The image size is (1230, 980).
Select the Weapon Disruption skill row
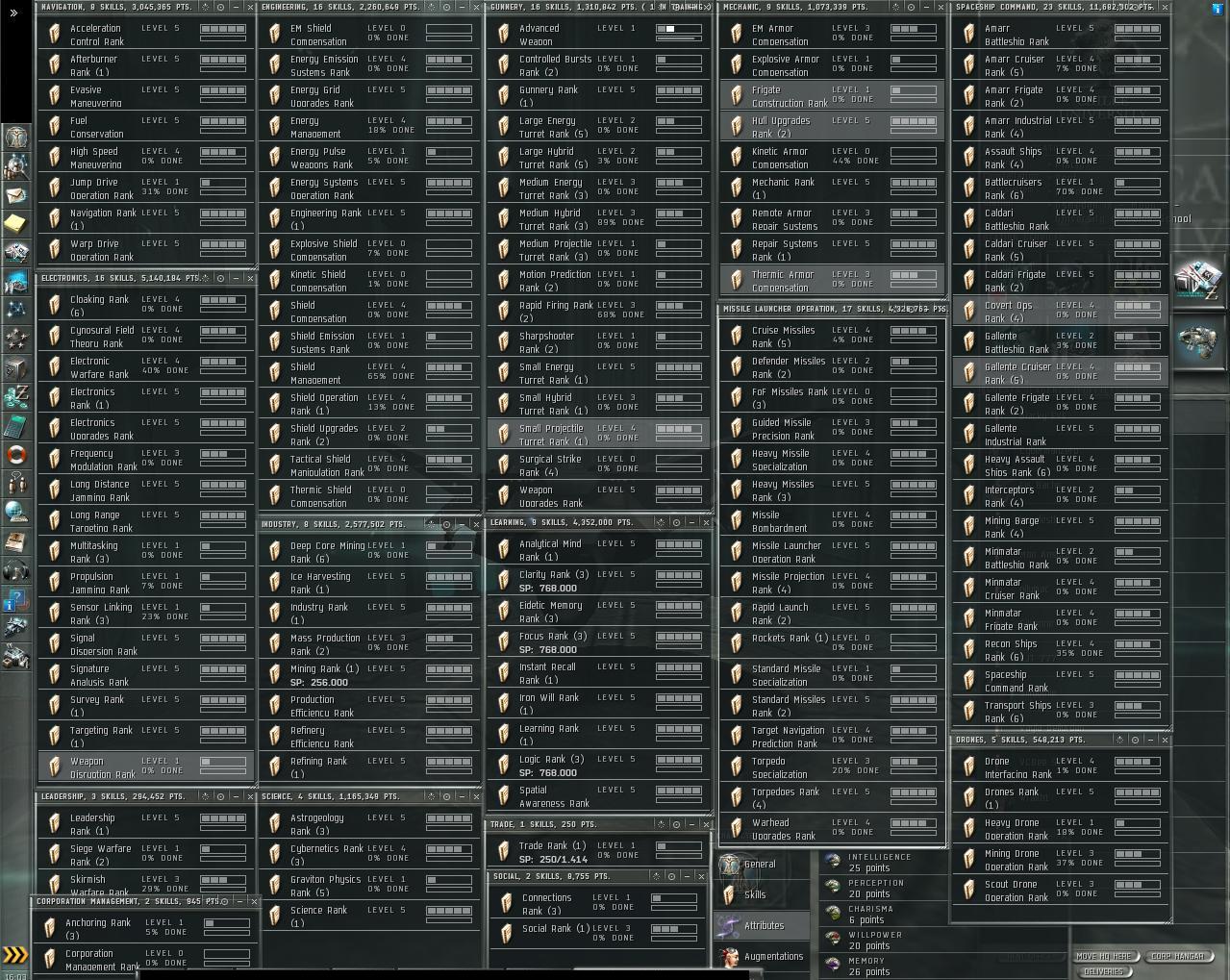(x=147, y=766)
